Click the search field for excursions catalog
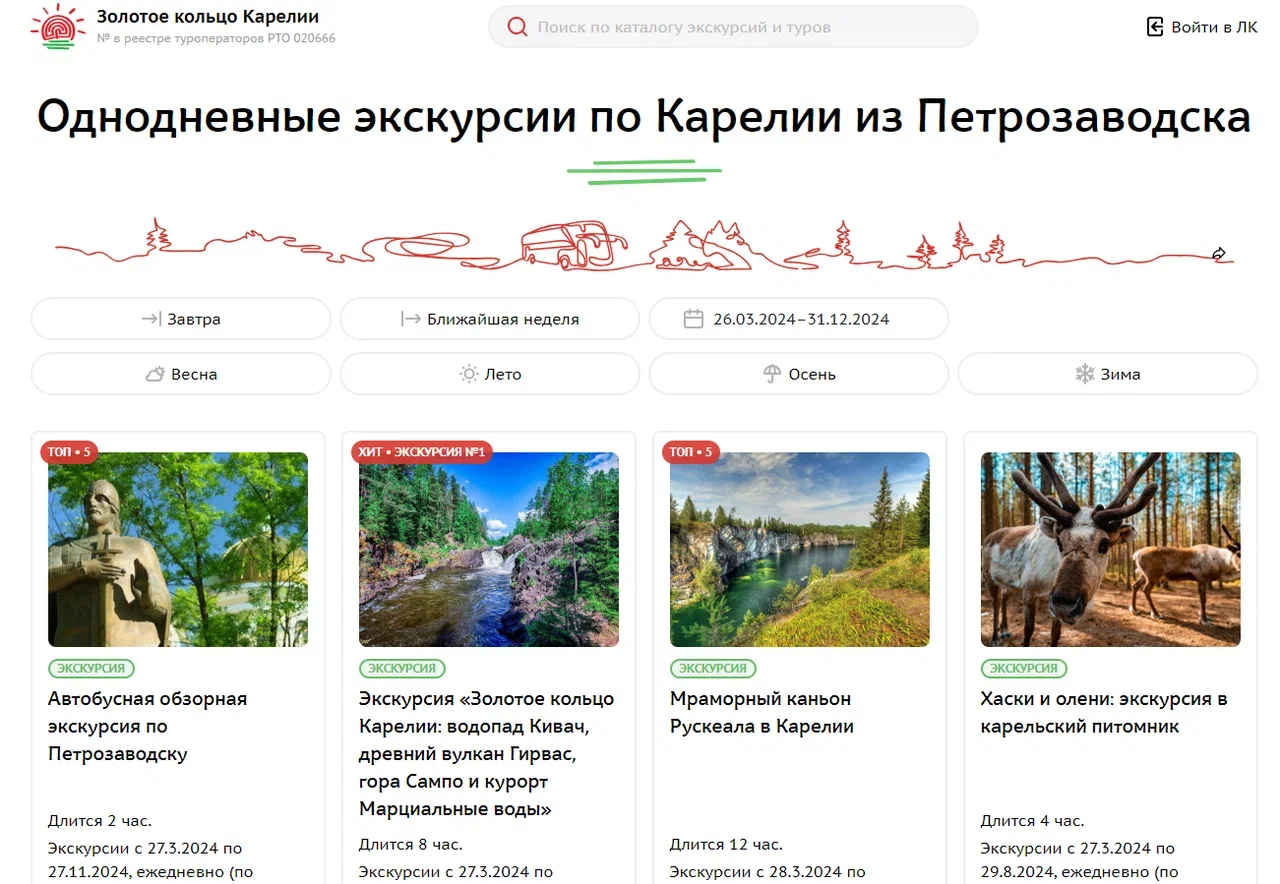The height and width of the screenshot is (884, 1280). [733, 27]
